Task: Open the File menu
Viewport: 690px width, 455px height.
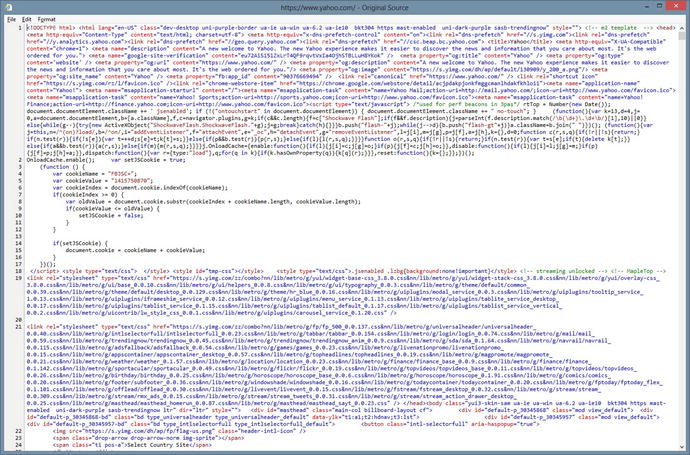Action: pos(12,19)
